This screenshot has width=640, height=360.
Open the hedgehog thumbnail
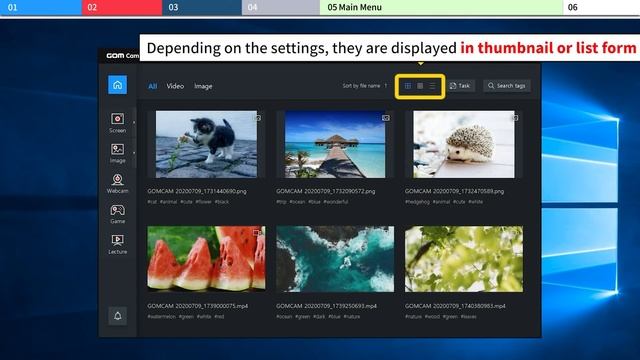[x=464, y=144]
